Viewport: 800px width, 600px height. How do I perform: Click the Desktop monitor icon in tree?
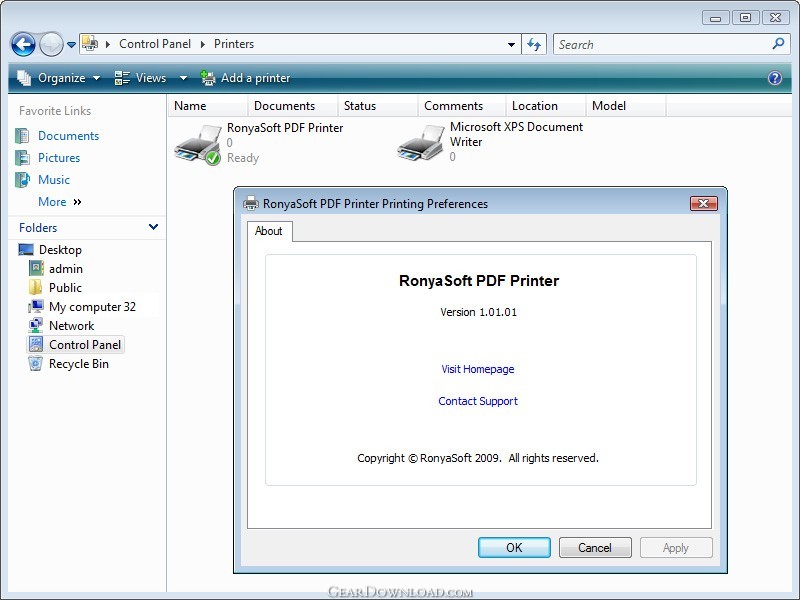26,249
